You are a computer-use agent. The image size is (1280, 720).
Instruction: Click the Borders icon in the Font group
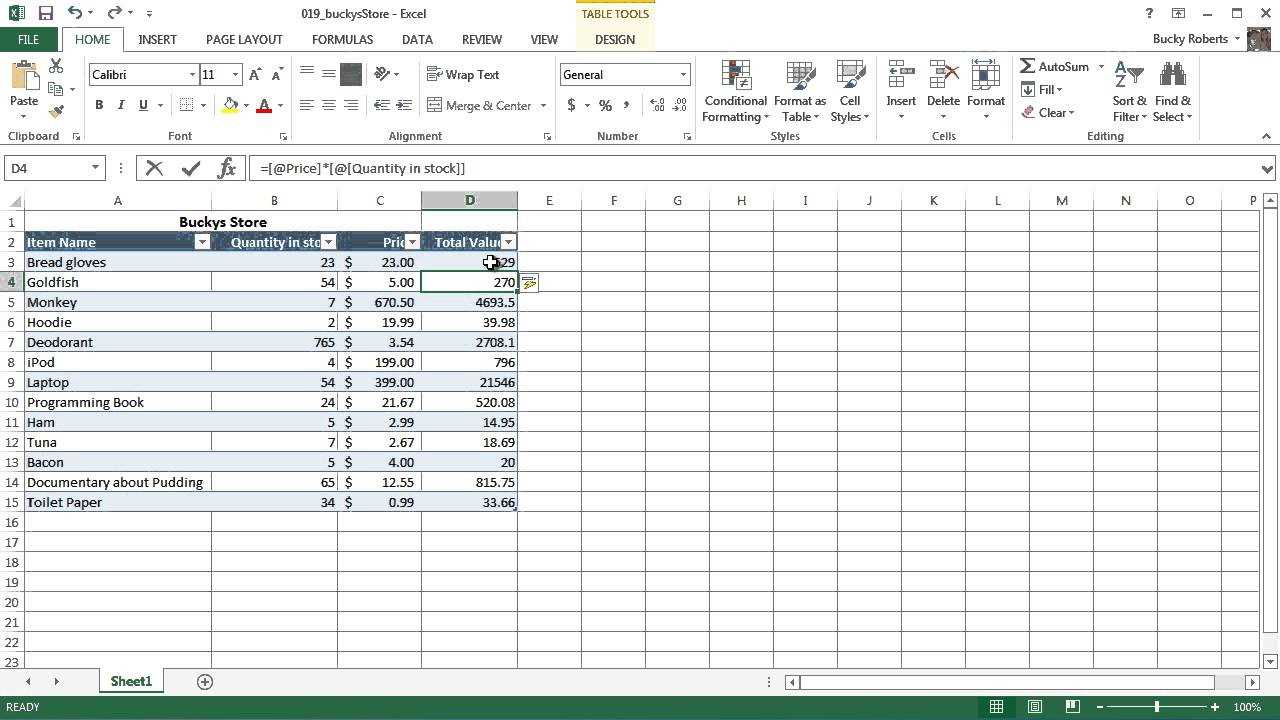point(187,105)
